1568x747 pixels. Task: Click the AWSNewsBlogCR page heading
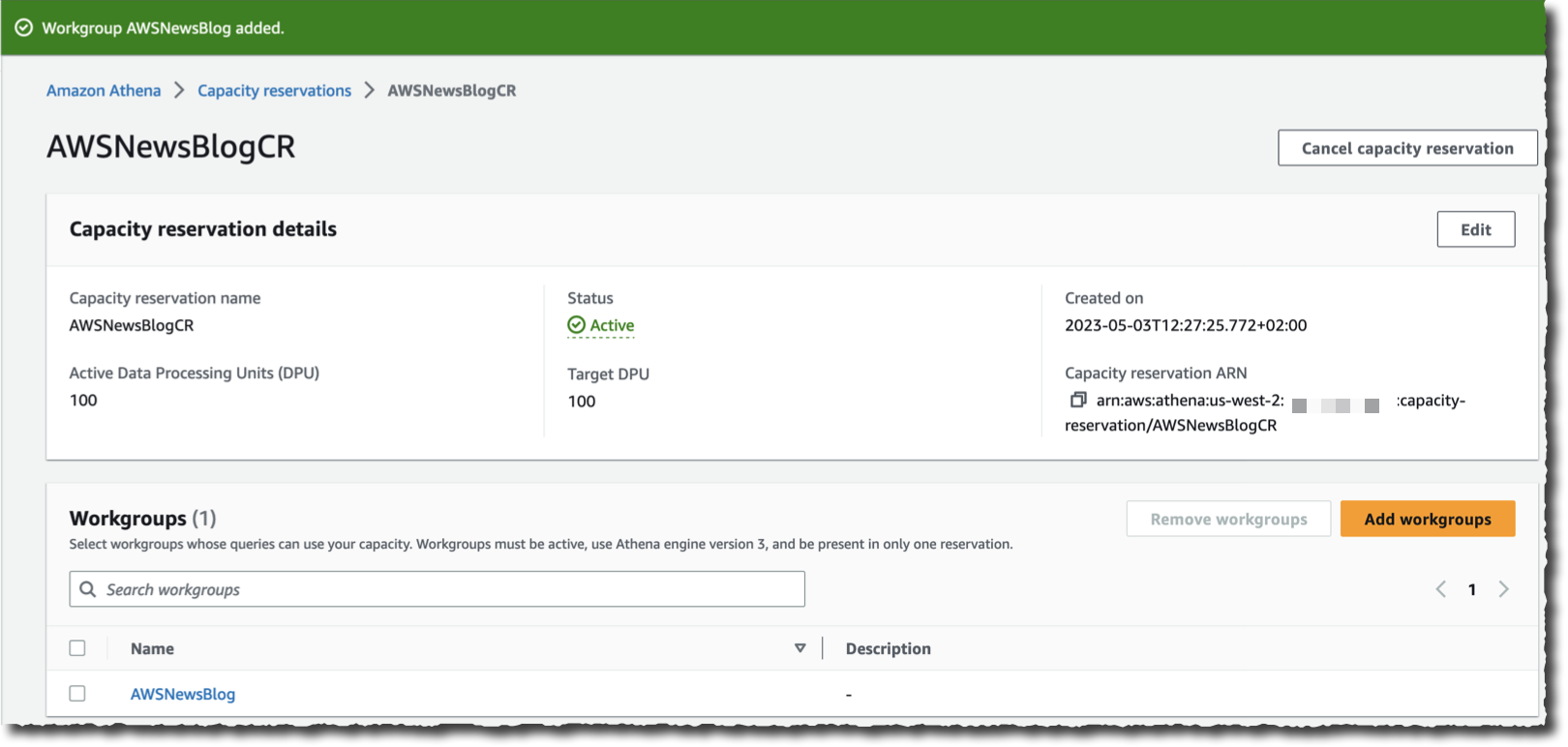click(171, 147)
